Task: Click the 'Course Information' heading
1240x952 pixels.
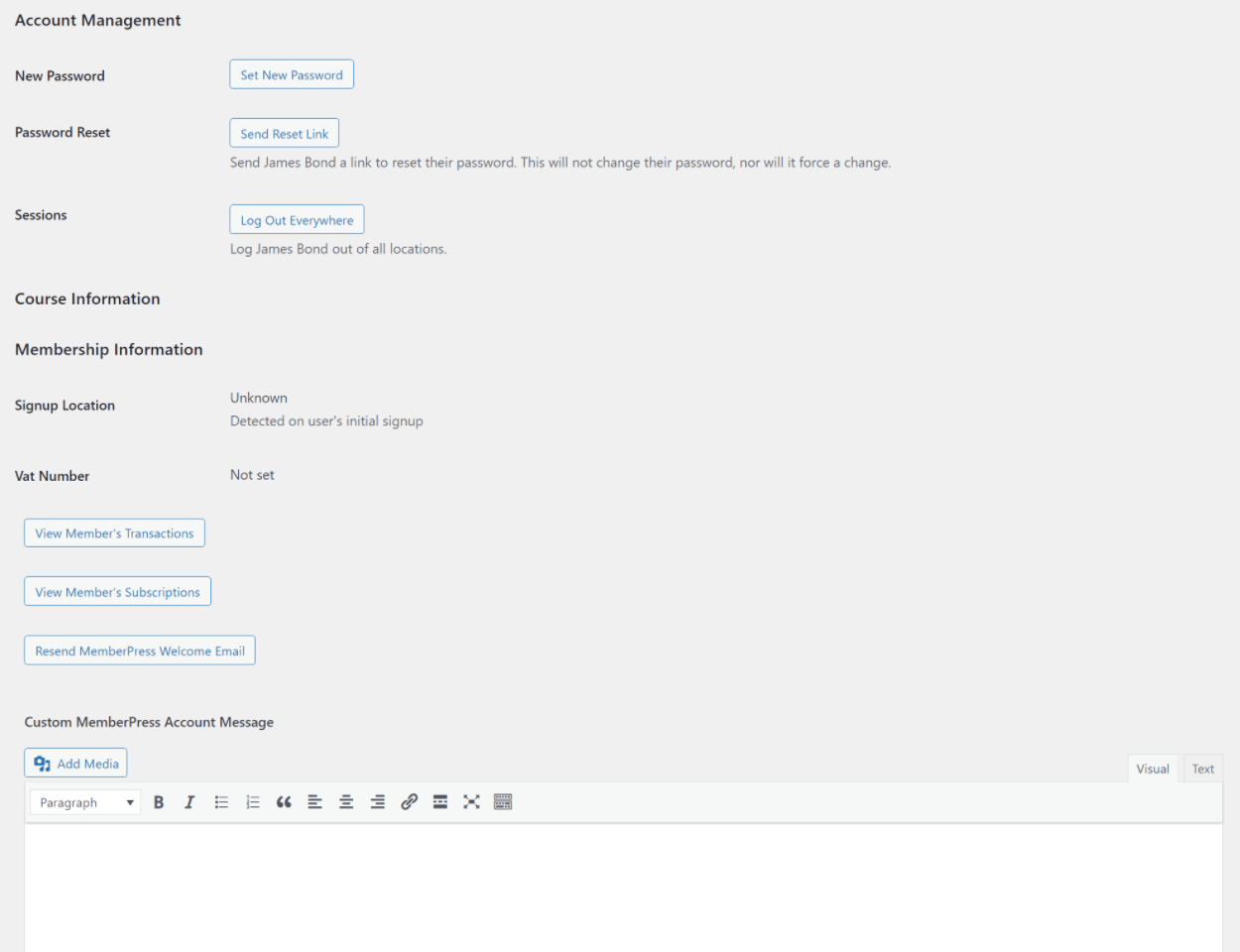Action: click(87, 298)
